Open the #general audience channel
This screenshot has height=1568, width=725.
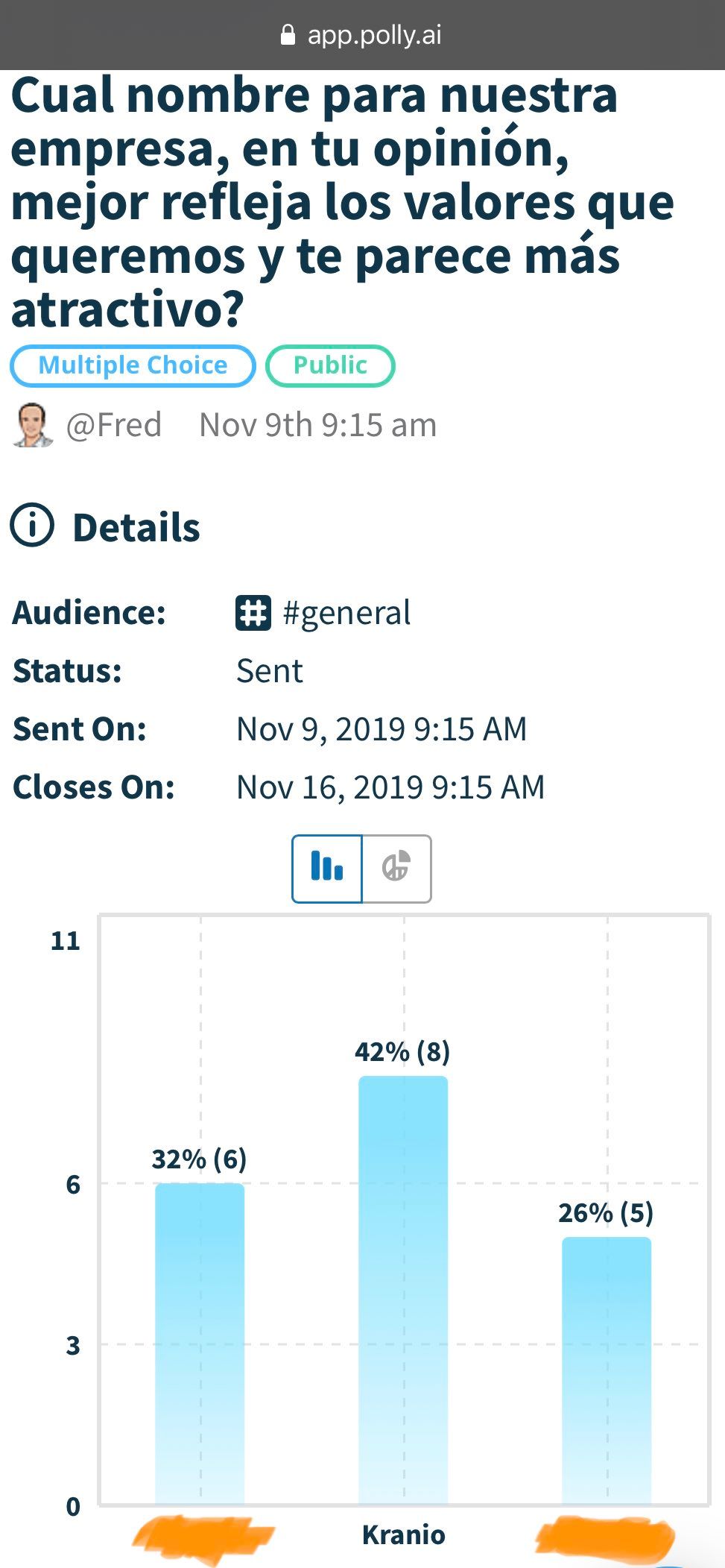point(346,613)
